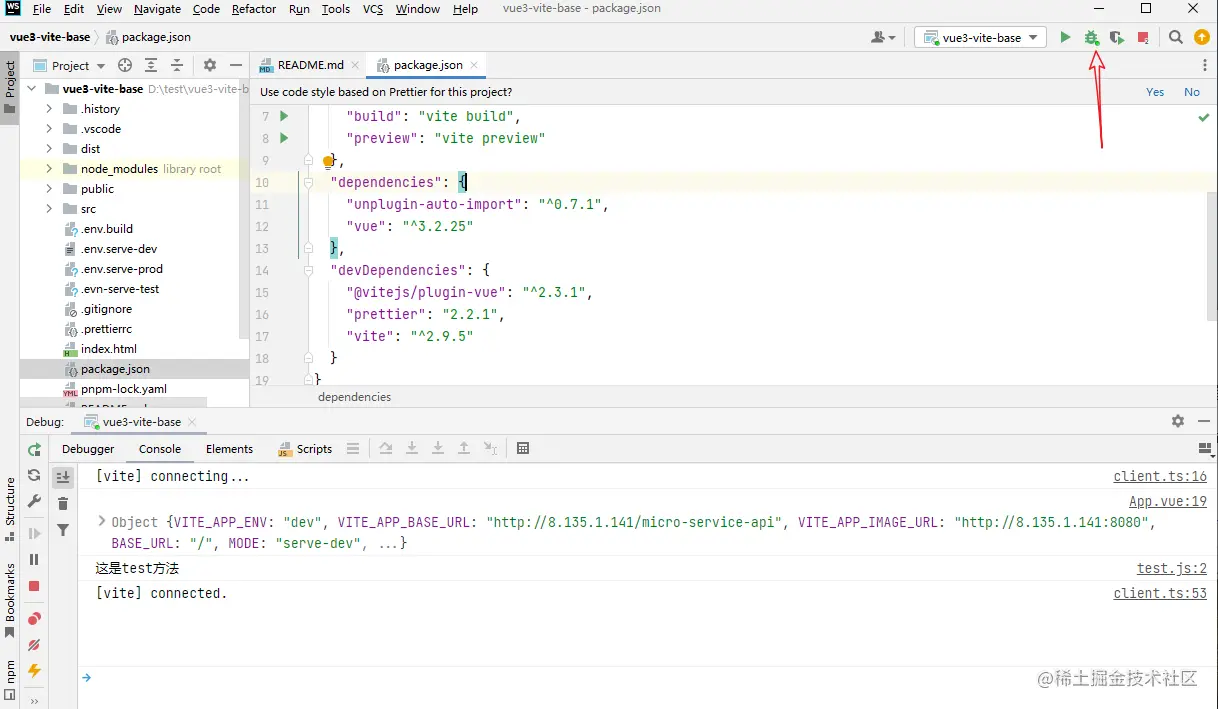Click the orange IDE update arrow icon
Image resolution: width=1218 pixels, height=709 pixels.
1201,37
